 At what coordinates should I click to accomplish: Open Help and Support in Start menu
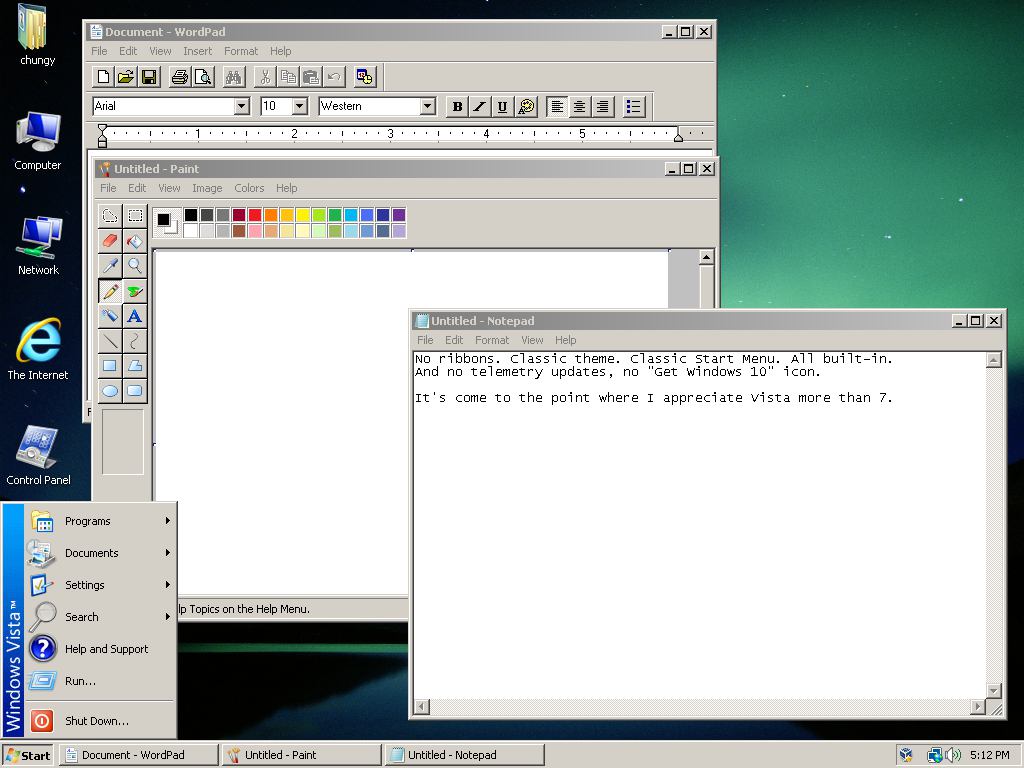(x=101, y=649)
